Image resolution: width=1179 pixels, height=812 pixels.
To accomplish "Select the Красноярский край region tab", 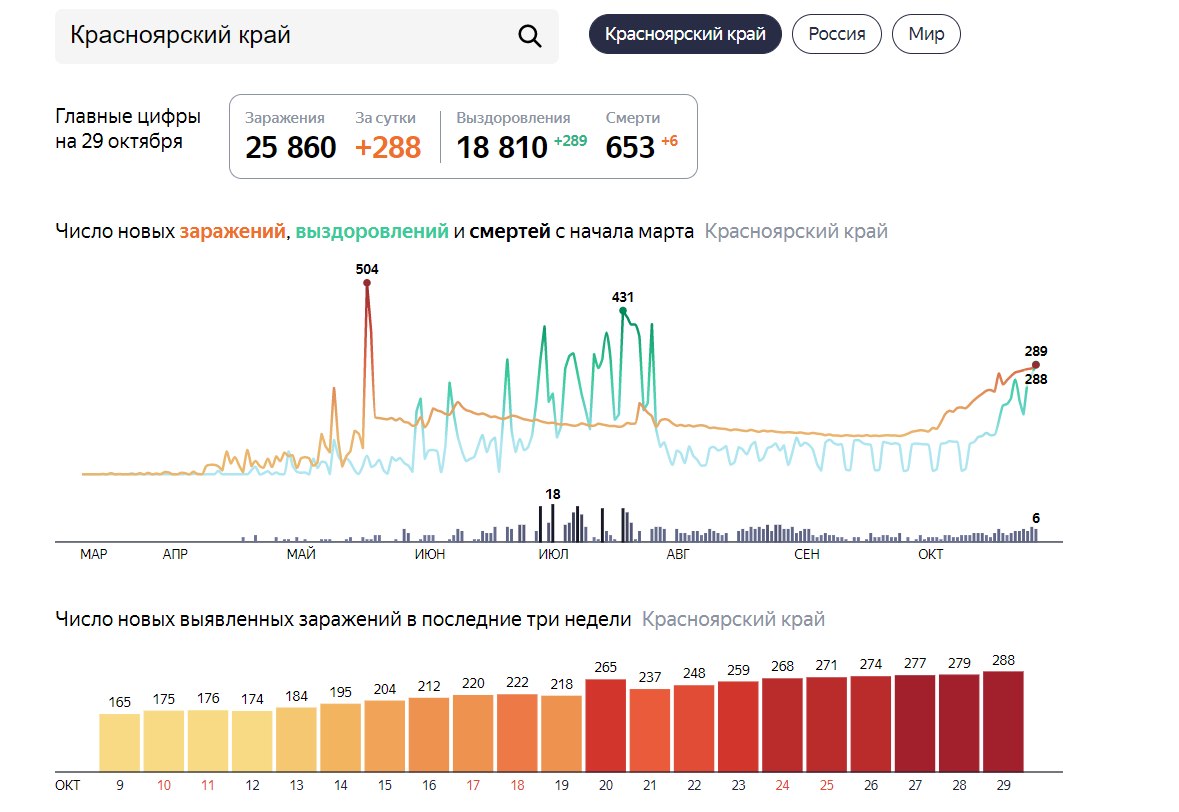I will [685, 34].
